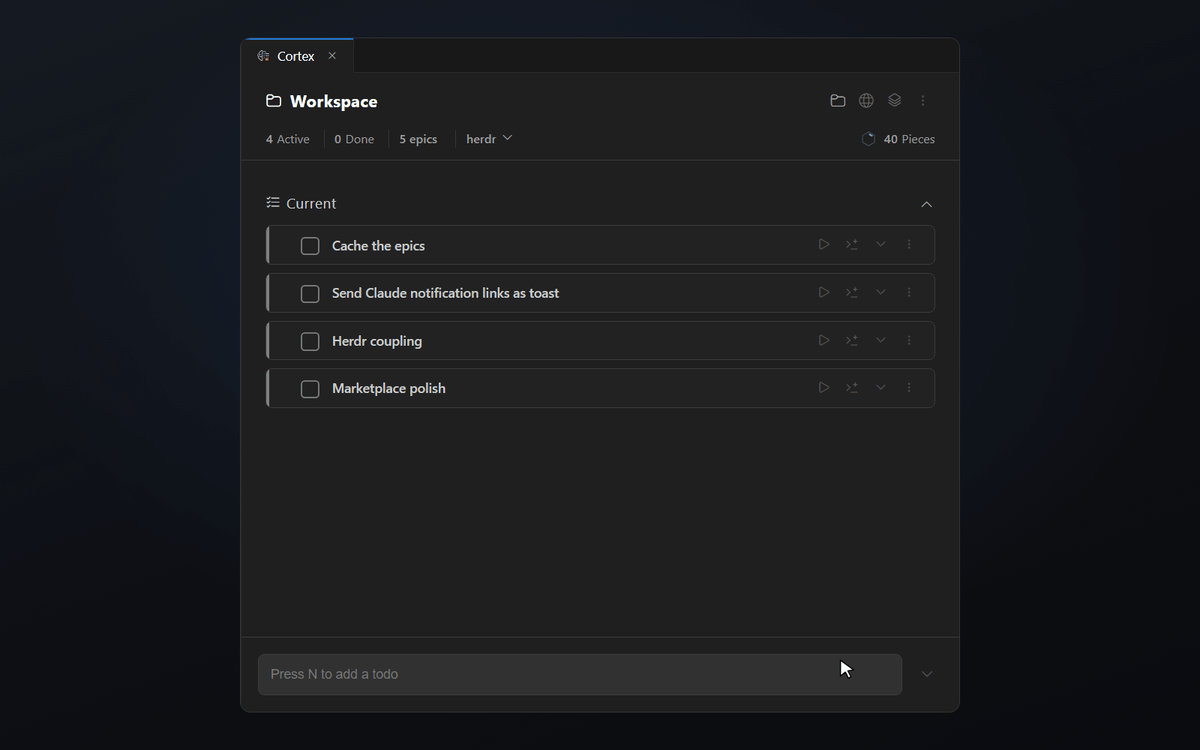
Task: Close the Cortex tab
Action: tap(332, 56)
